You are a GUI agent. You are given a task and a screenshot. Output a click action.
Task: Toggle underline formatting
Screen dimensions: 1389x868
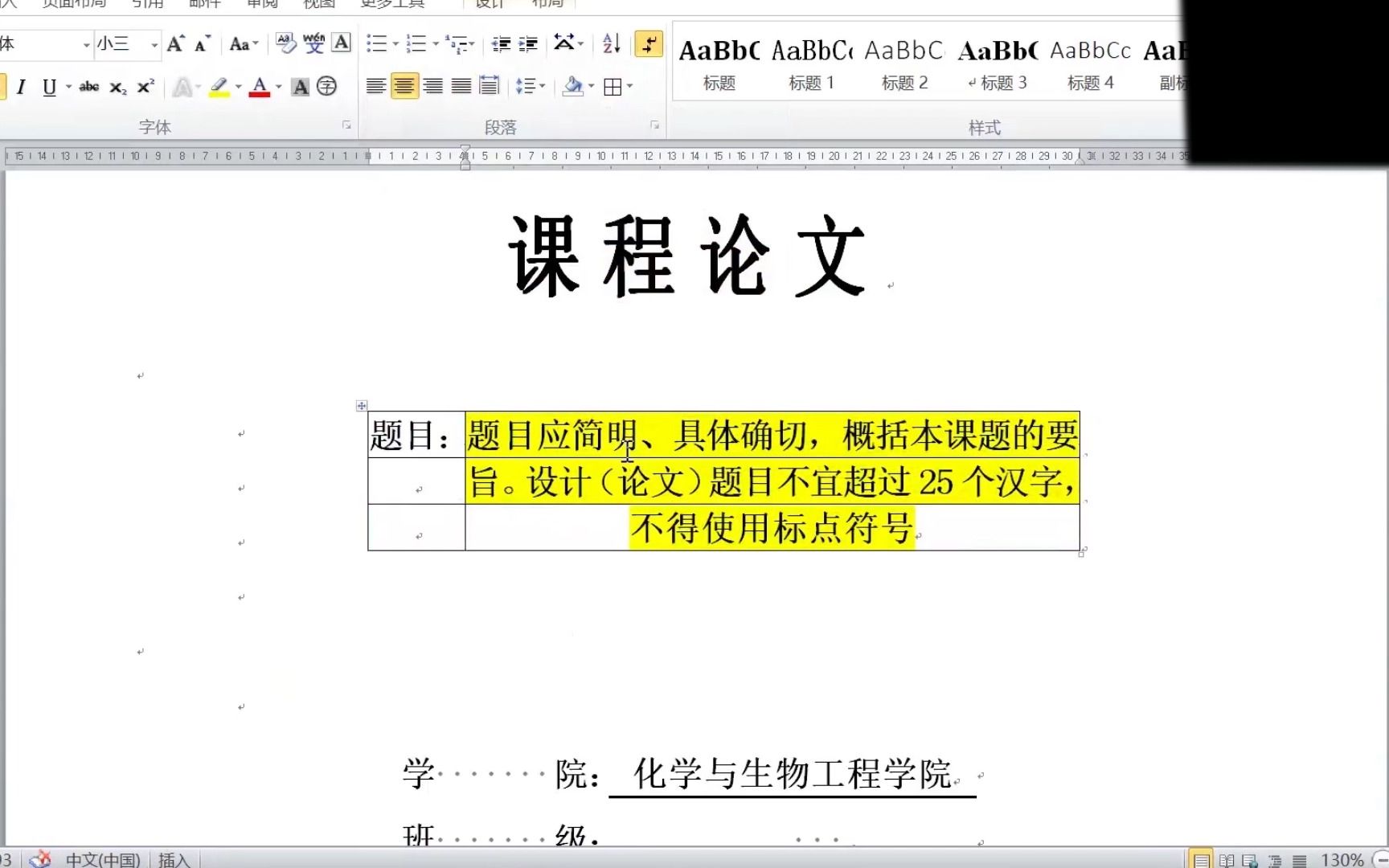(x=49, y=87)
